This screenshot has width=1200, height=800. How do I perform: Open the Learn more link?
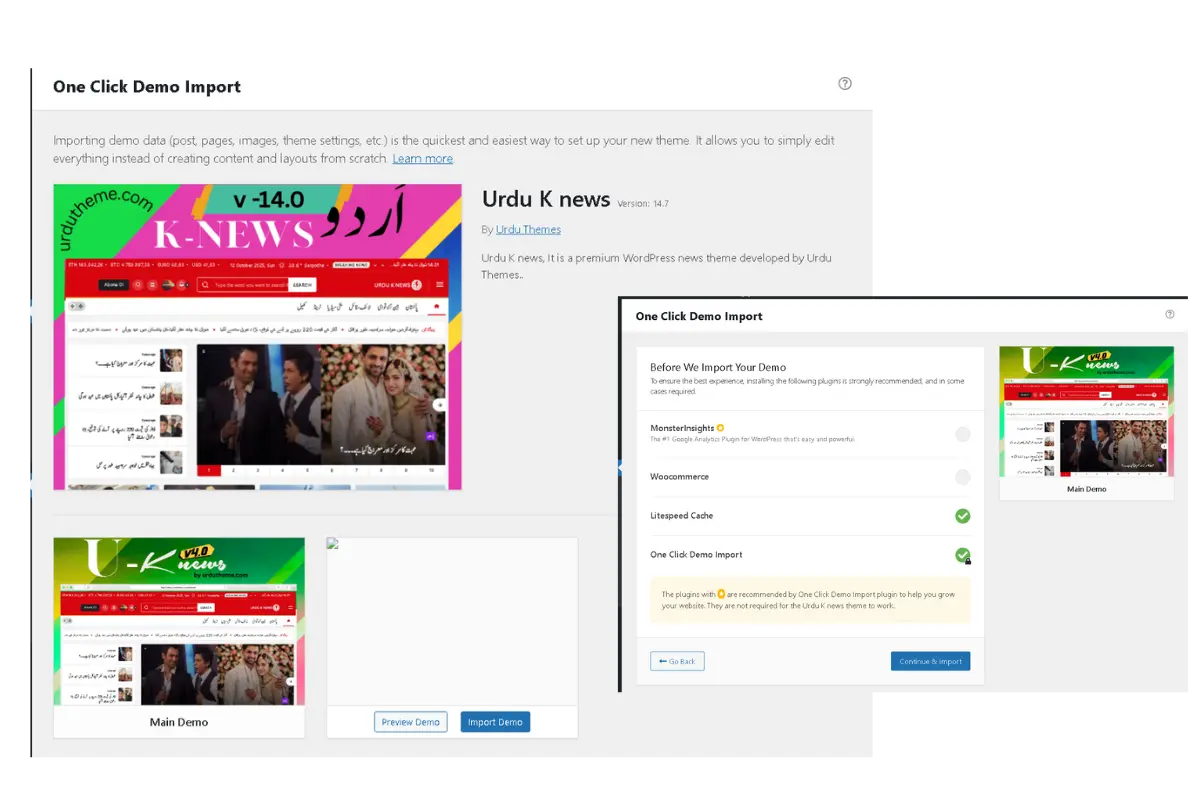[422, 159]
